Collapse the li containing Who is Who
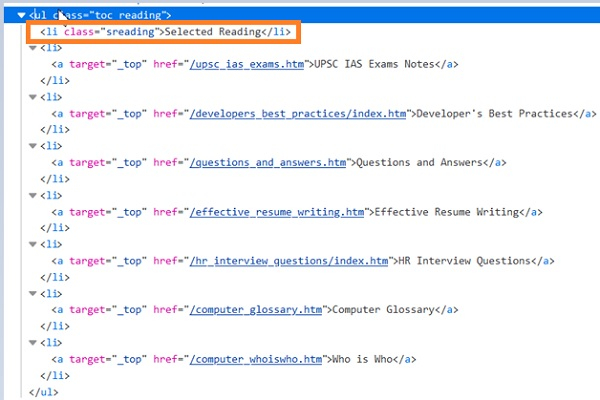Viewport: 600px width, 400px height. (33, 343)
